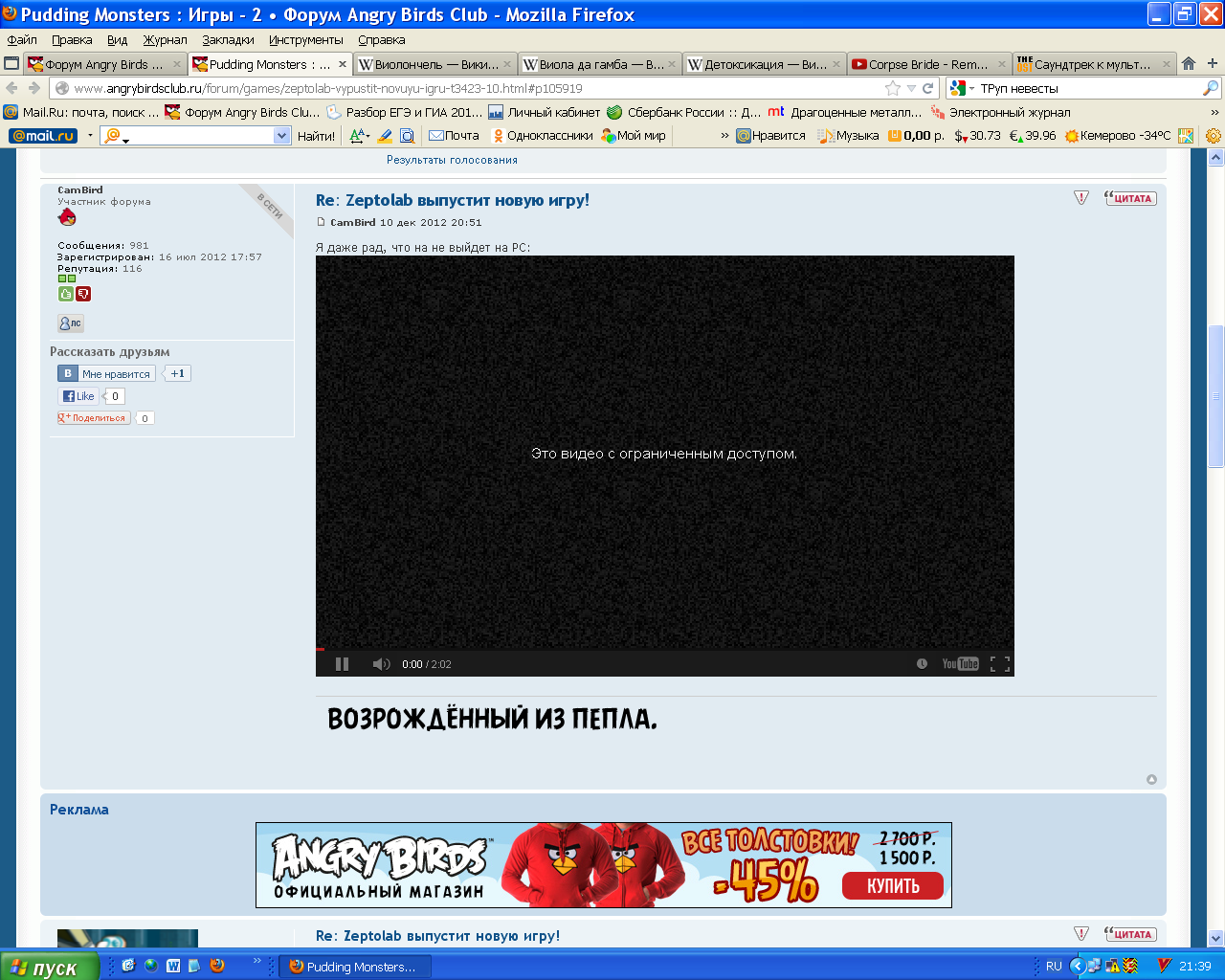Start search with magnifier icon
This screenshot has height=980, width=1225.
pyautogui.click(x=1211, y=88)
